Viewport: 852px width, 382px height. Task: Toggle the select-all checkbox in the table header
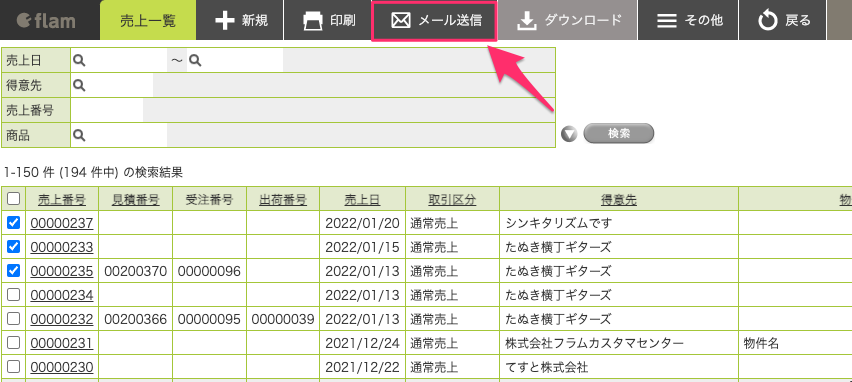tap(14, 199)
